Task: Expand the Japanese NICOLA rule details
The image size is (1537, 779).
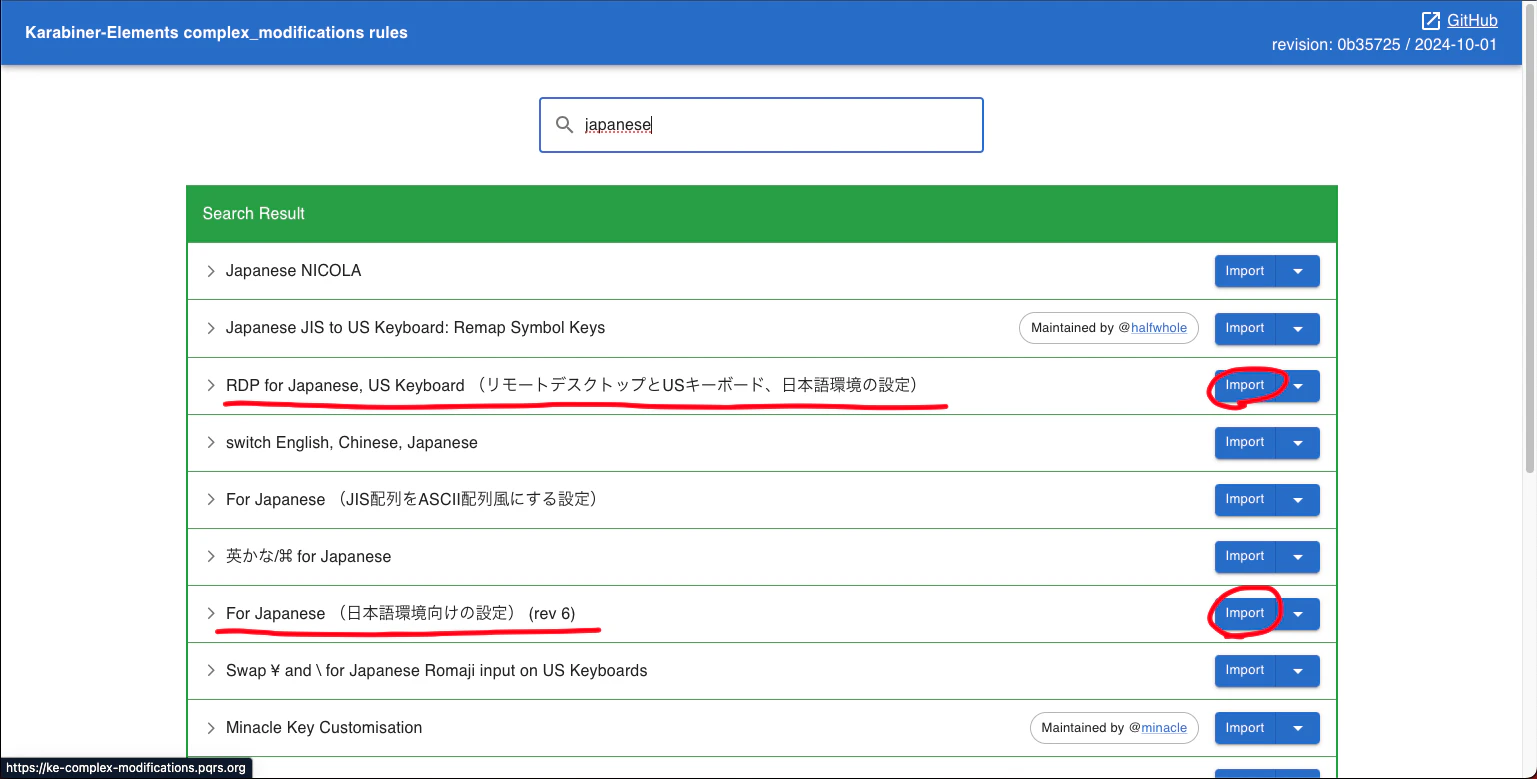Action: [210, 270]
